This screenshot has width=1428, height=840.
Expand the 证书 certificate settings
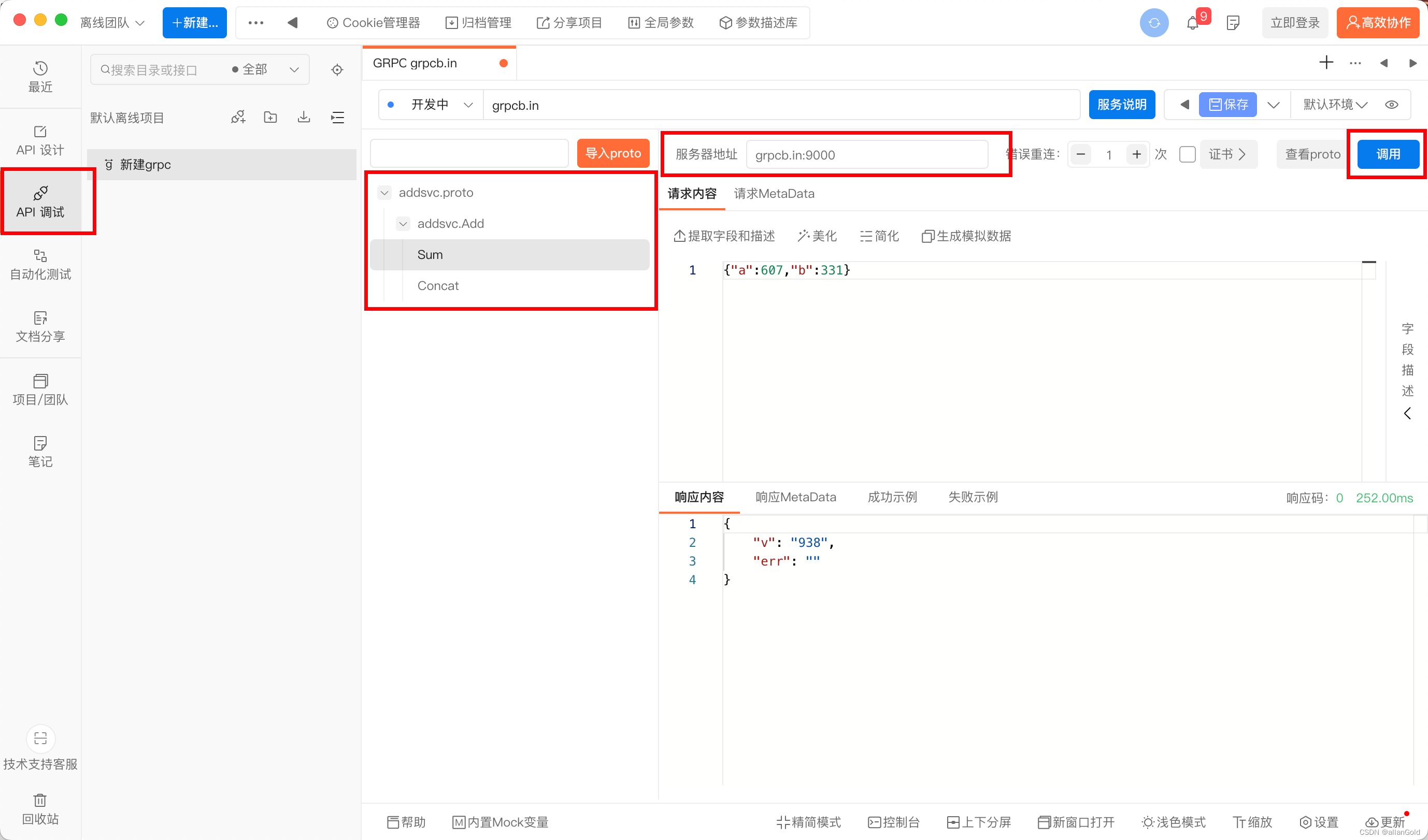(x=1228, y=154)
